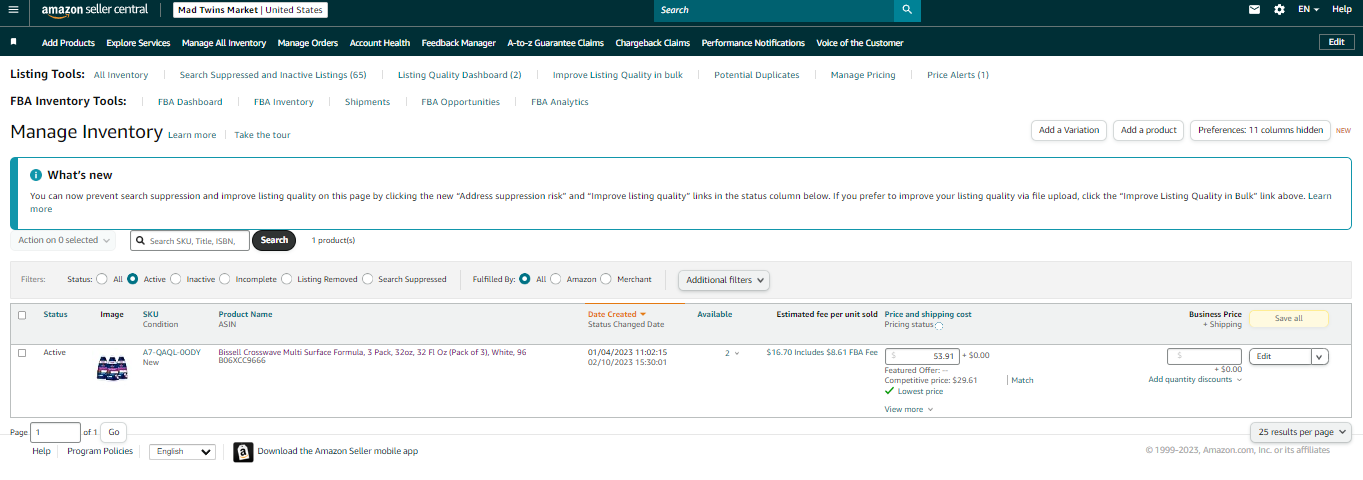Open Price Alerts (1) tab
Viewport: 1363px width, 480px height.
tap(958, 75)
